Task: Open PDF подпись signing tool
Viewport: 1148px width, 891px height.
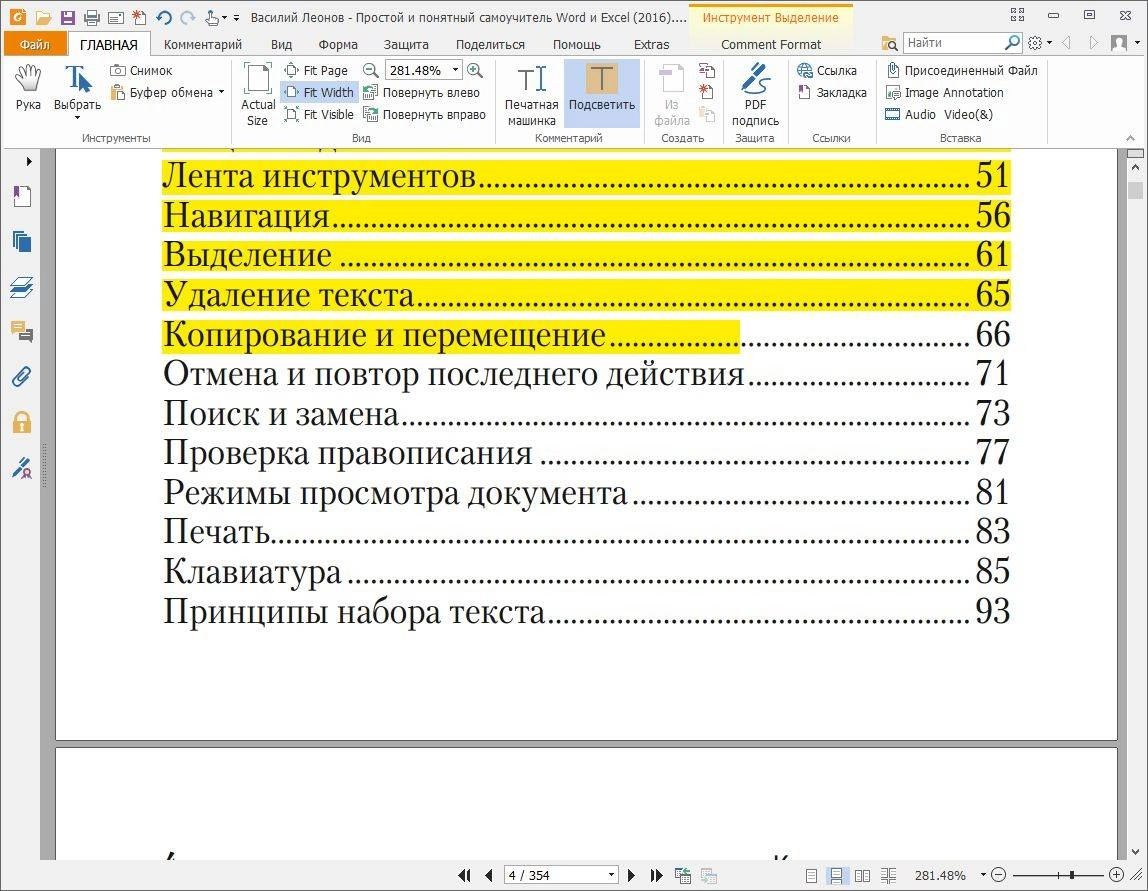Action: click(755, 95)
